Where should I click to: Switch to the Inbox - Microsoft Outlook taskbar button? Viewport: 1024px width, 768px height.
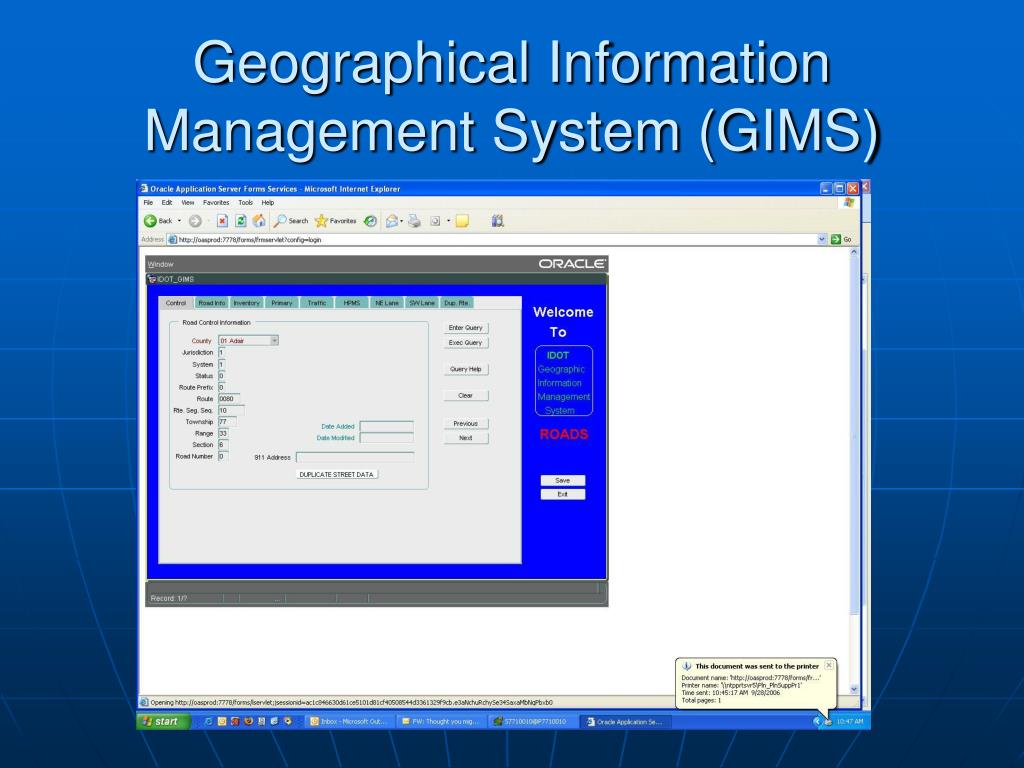(348, 722)
